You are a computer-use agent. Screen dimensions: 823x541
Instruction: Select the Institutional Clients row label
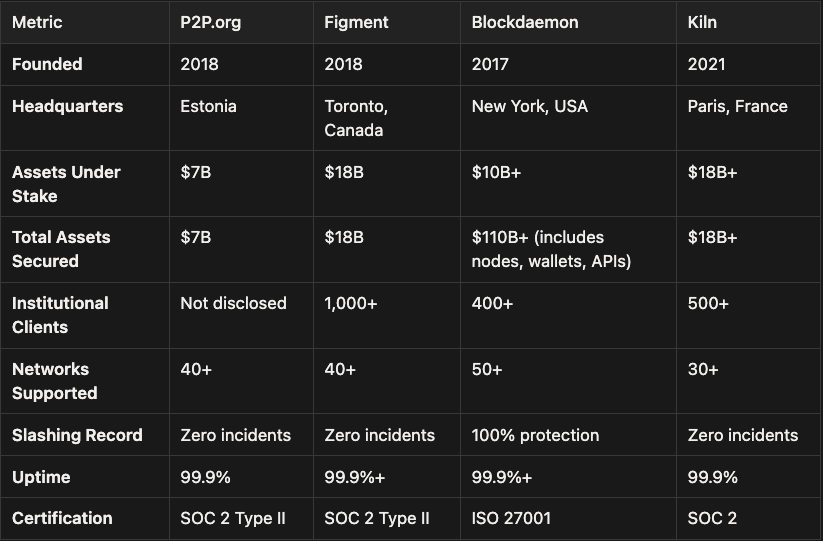(61, 315)
